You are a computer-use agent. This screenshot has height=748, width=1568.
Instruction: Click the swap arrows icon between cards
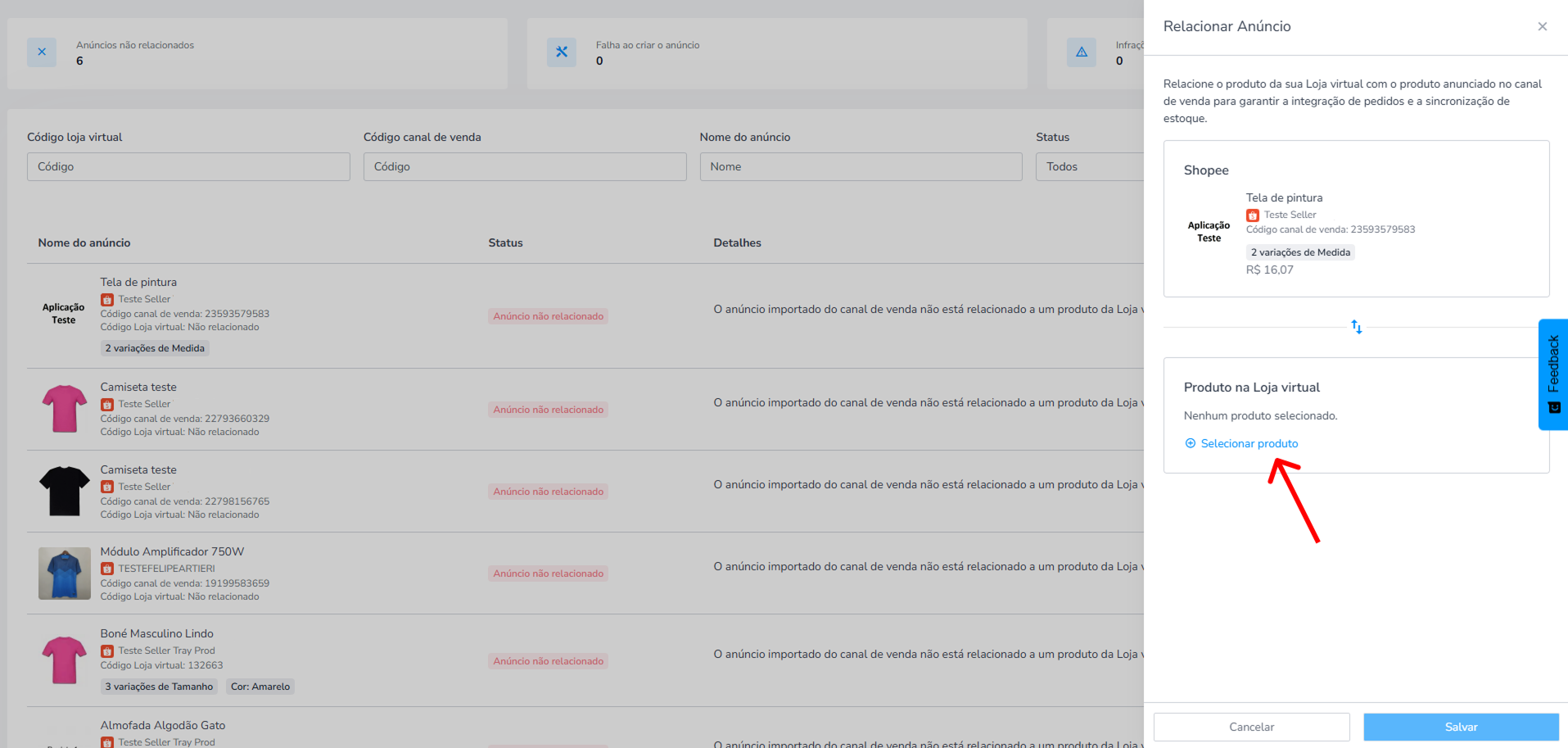click(x=1356, y=327)
